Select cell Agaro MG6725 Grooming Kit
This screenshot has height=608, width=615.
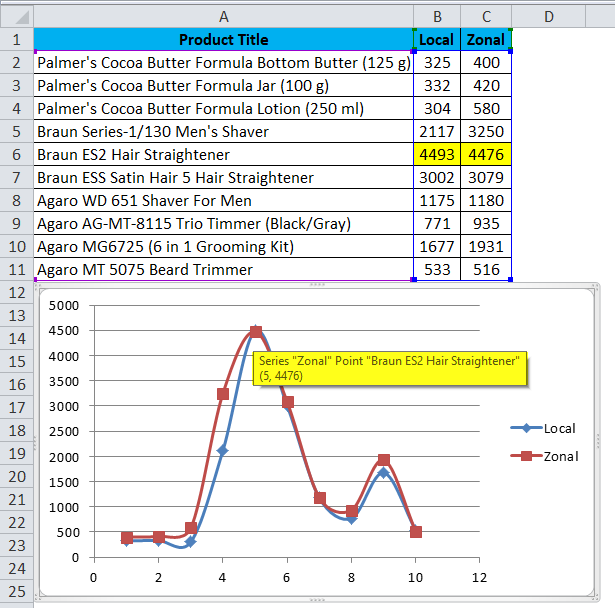[x=224, y=246]
